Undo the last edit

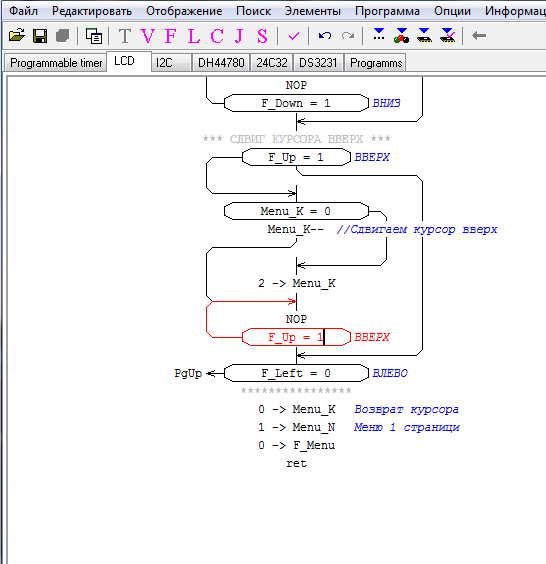point(325,36)
